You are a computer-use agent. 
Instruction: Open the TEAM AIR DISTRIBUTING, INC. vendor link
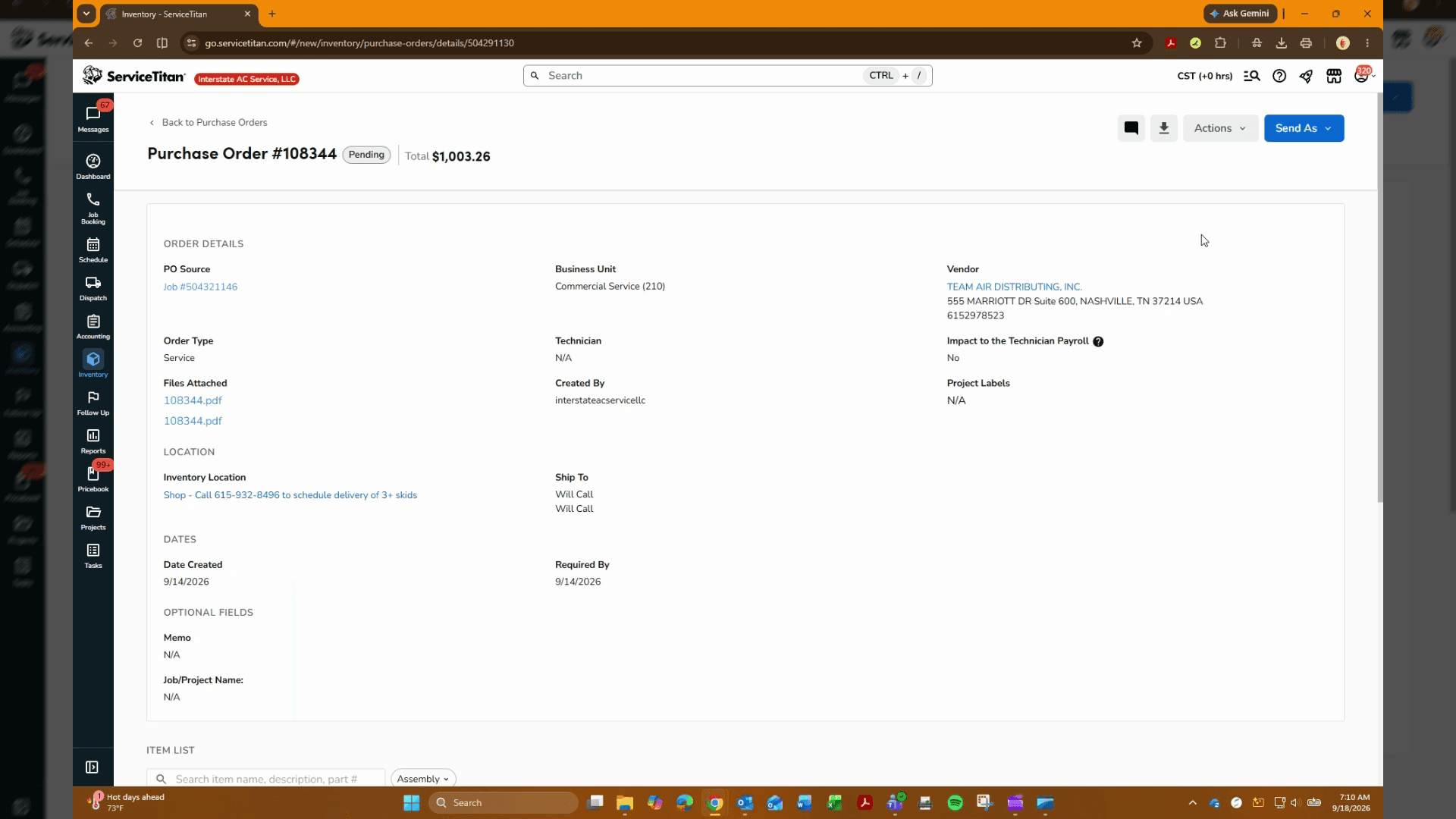click(x=1014, y=287)
